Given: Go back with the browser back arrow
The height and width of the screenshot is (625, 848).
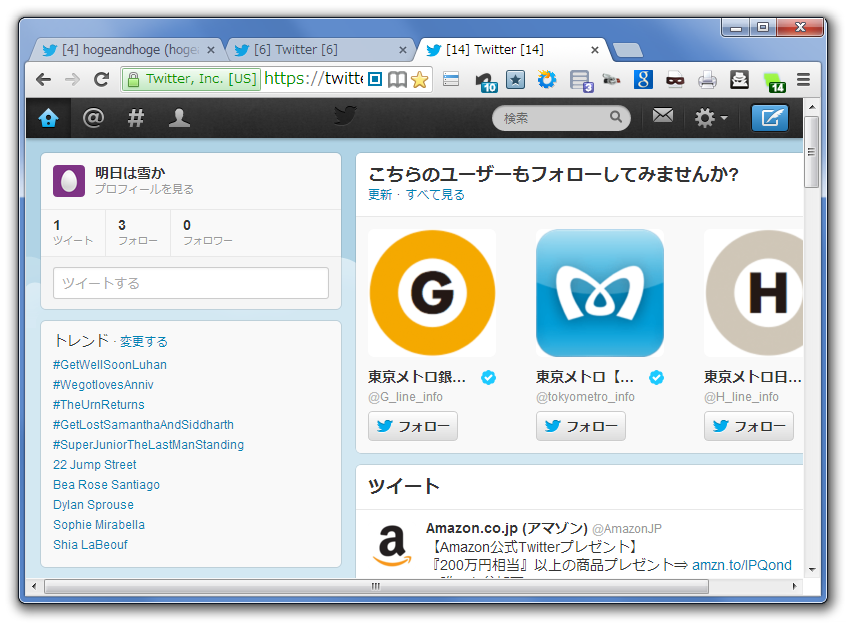Looking at the screenshot, I should (43, 79).
